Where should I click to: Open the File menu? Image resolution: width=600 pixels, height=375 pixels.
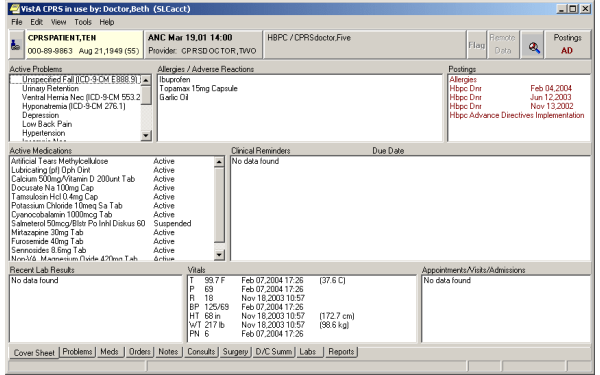point(16,22)
